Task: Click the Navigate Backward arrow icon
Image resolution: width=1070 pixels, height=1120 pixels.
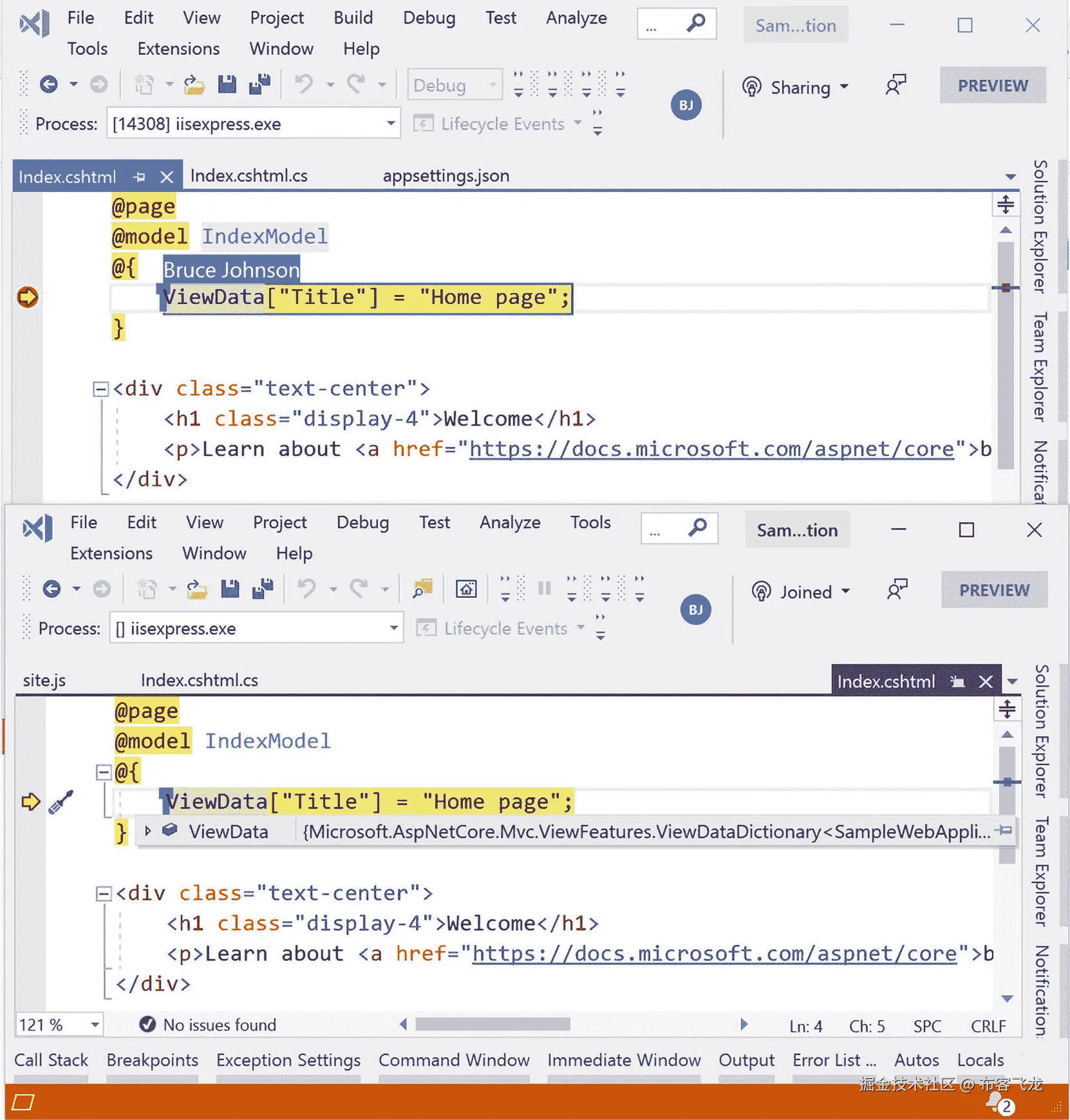Action: coord(49,84)
